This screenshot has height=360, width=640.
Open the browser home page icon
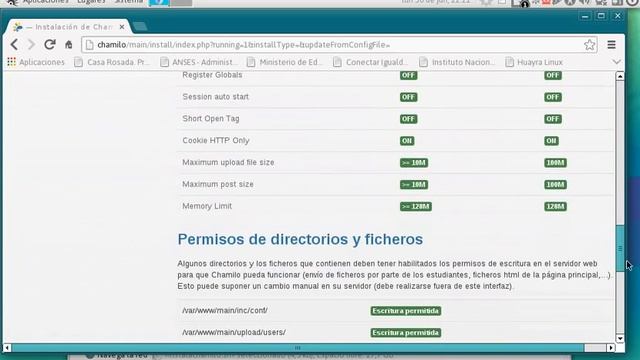[x=69, y=44]
